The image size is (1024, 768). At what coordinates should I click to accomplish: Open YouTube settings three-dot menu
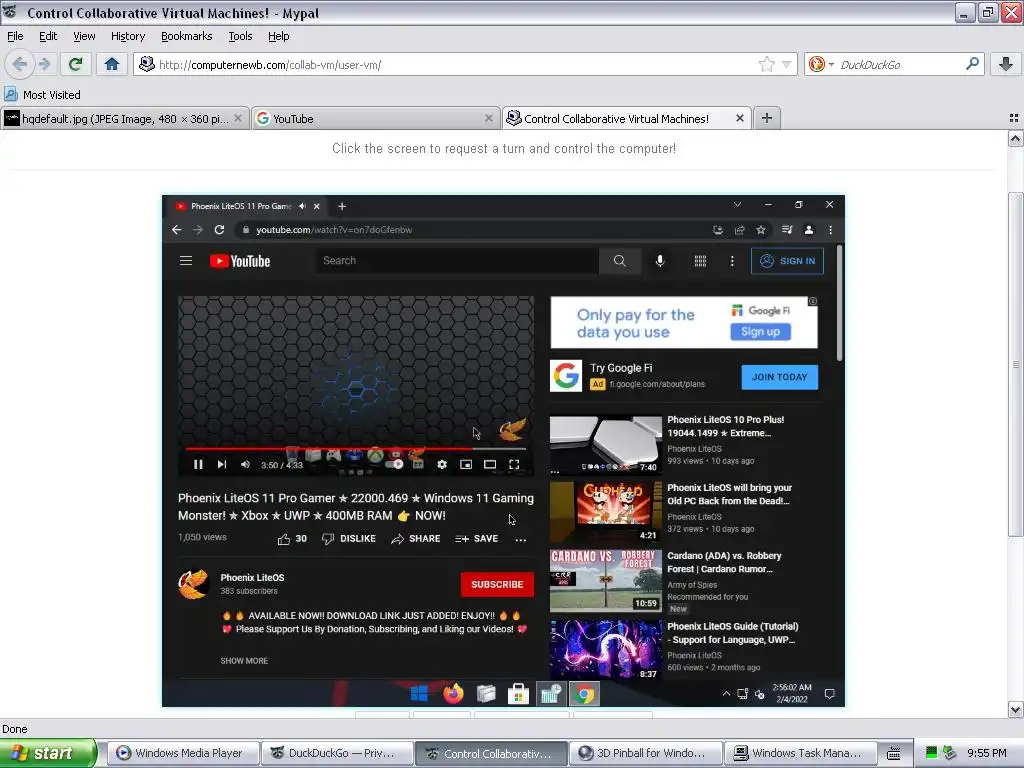[732, 261]
